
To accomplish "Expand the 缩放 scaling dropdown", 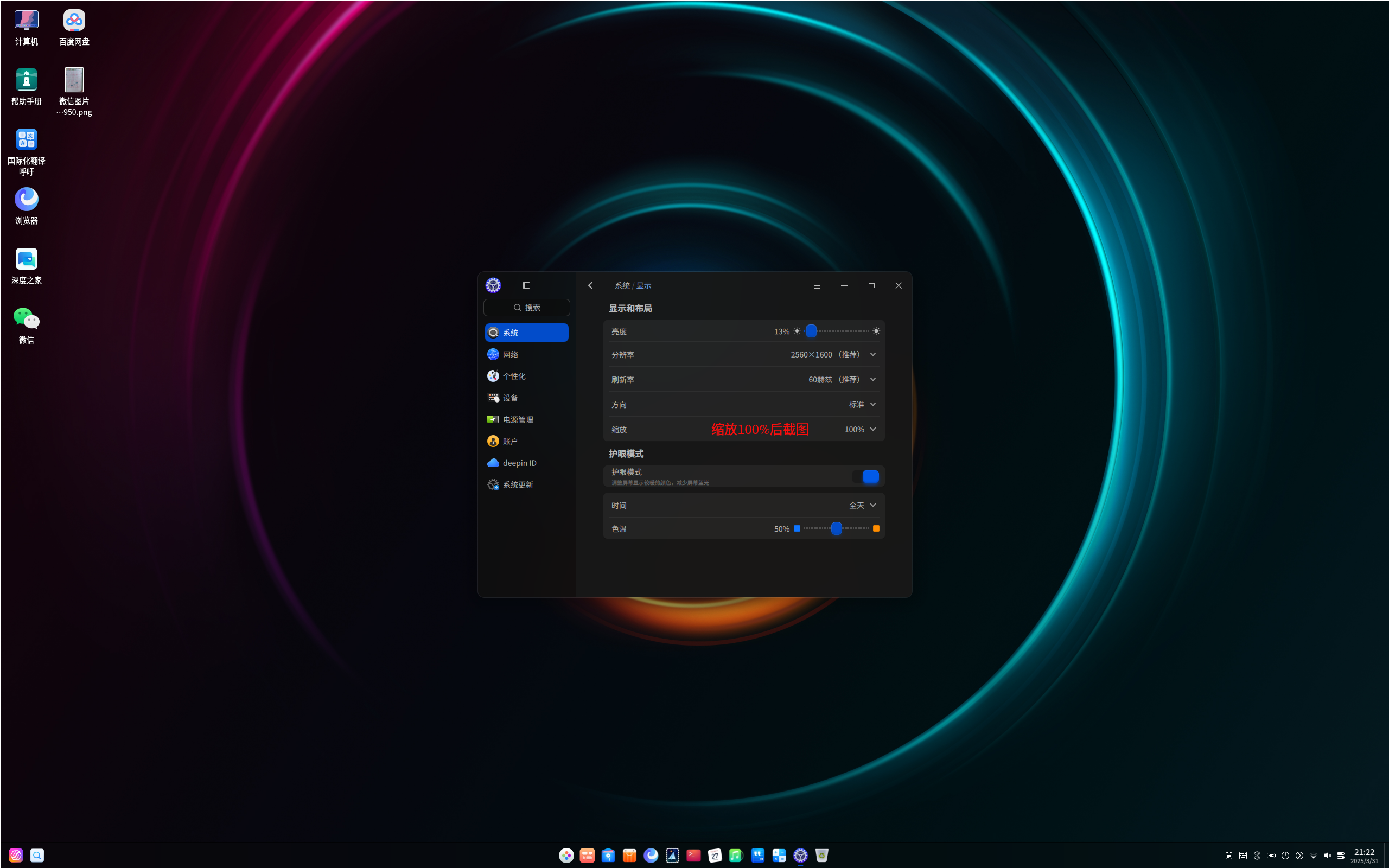I will point(861,430).
